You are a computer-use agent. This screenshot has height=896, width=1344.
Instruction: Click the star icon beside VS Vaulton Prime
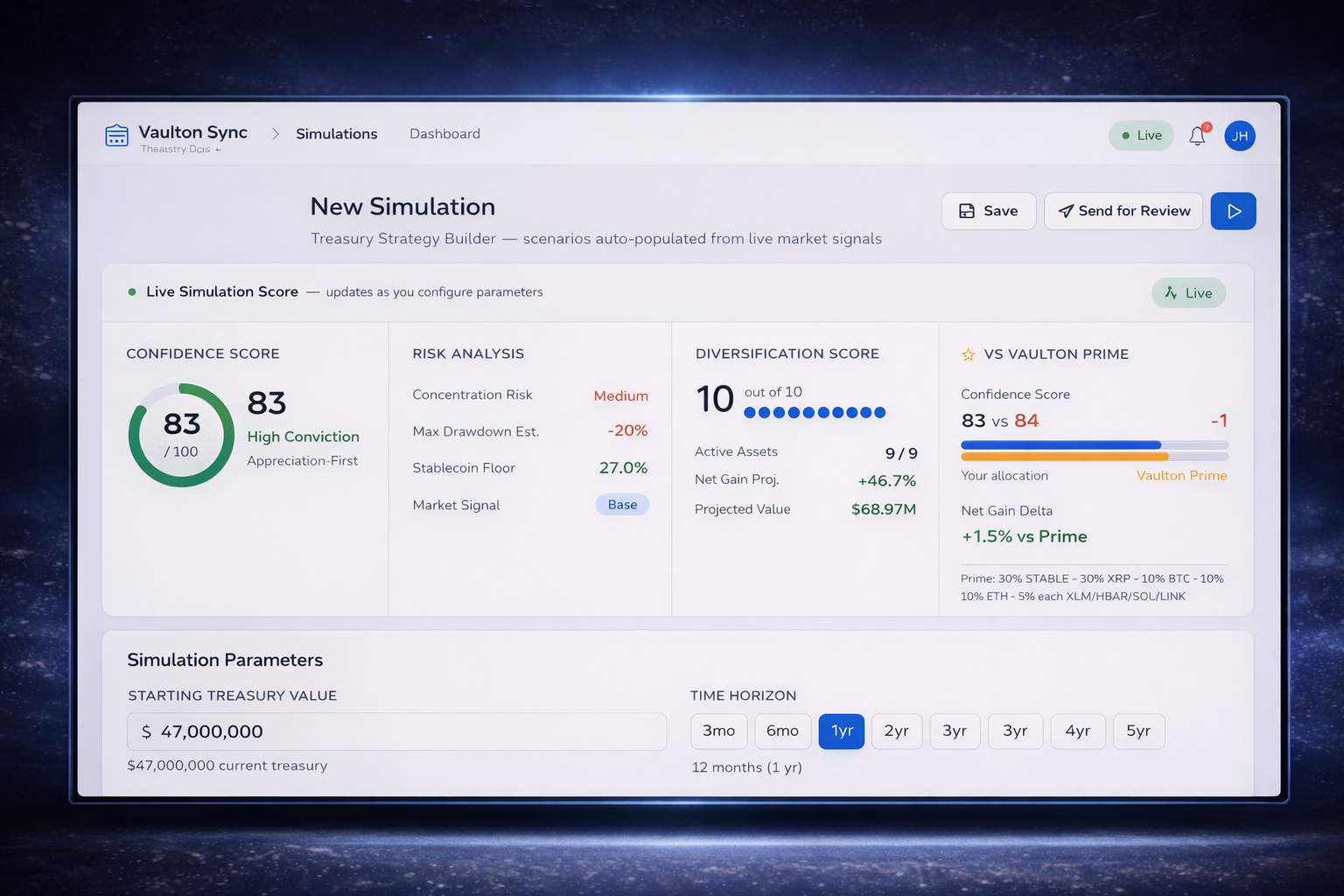[968, 354]
